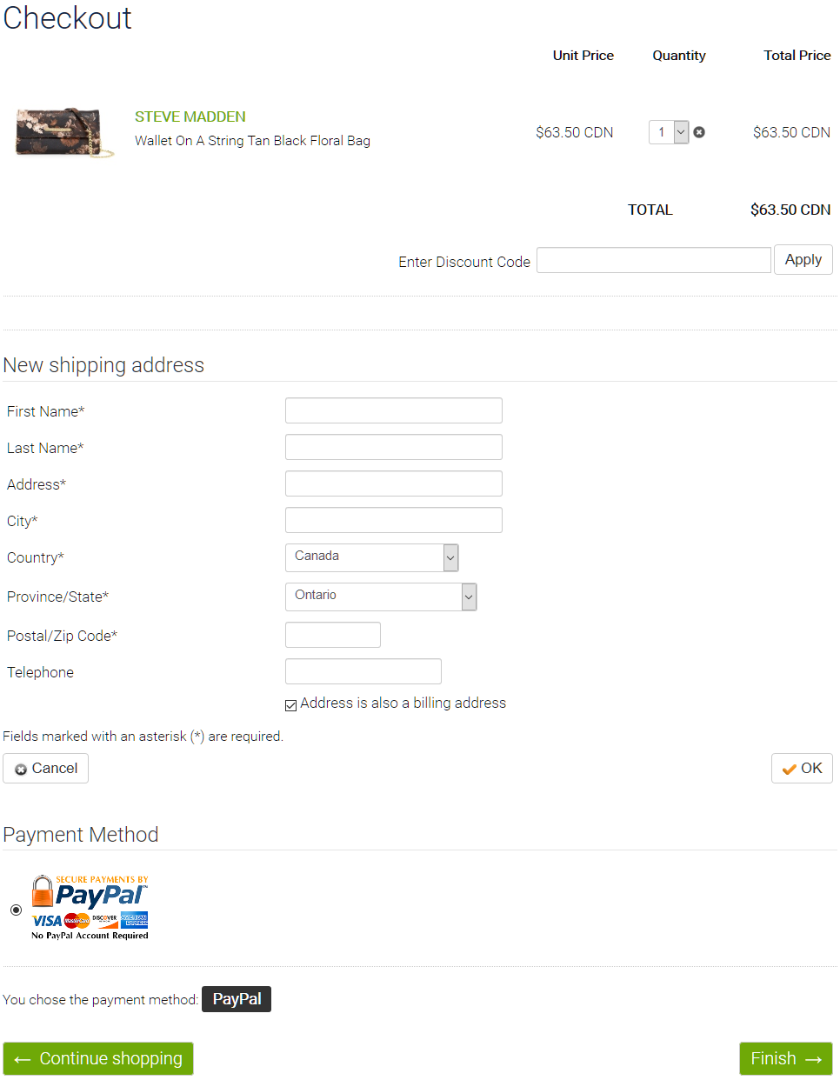
Task: Confirm the shipping address with OK
Action: 802,768
